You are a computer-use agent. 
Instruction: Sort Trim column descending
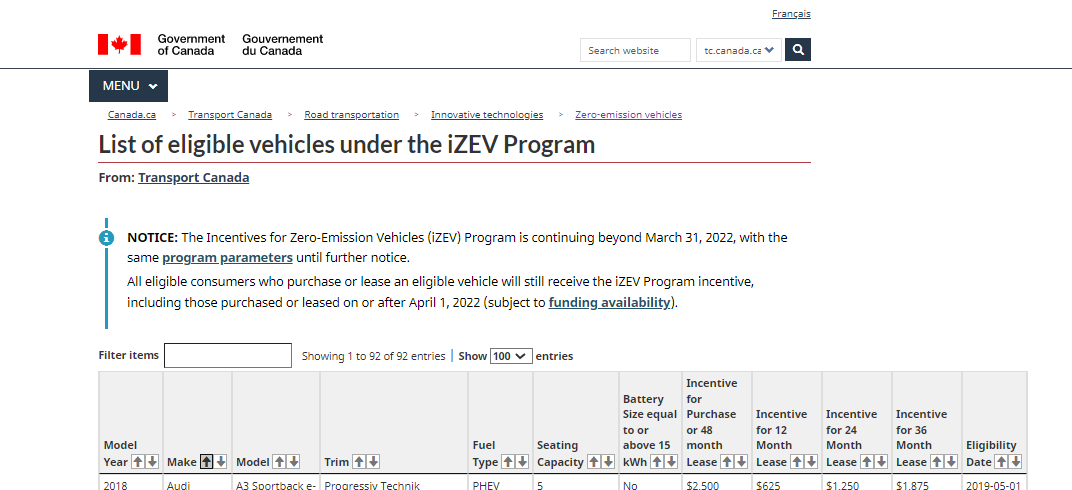pyautogui.click(x=373, y=462)
